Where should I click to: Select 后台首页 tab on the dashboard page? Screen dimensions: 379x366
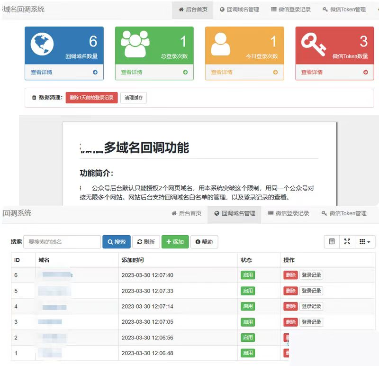(193, 10)
